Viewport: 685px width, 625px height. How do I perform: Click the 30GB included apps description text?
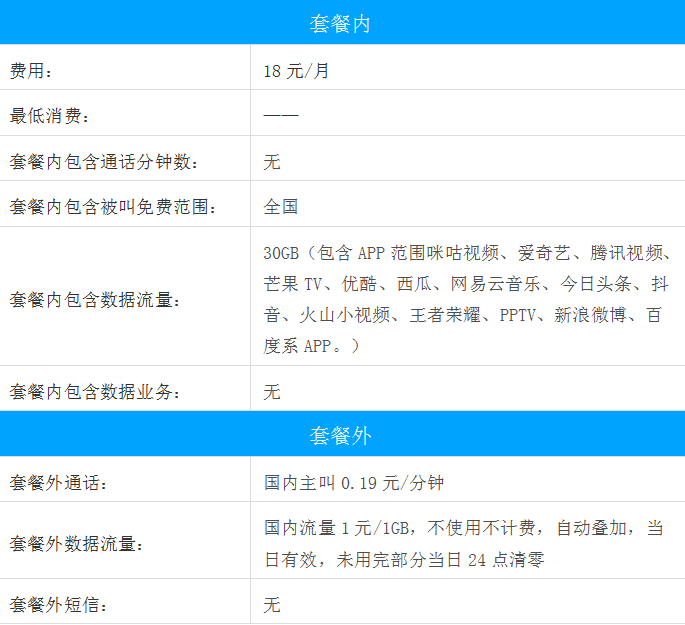click(467, 299)
